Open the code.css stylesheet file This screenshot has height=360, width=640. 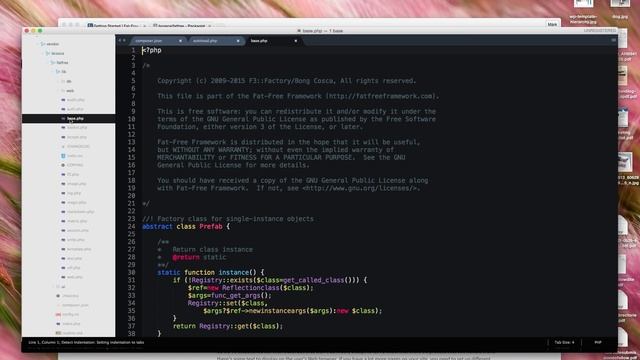click(x=75, y=156)
